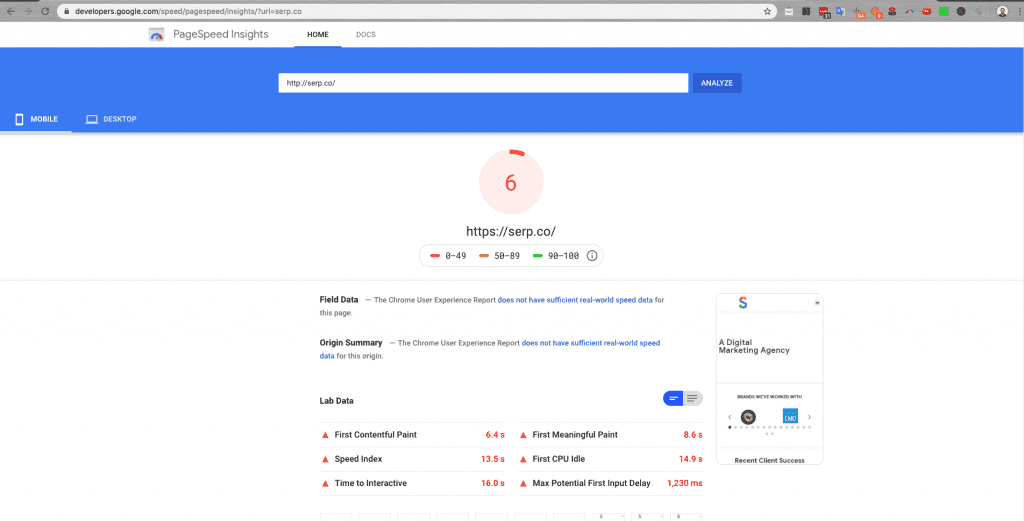The image size is (1024, 521).
Task: Click the Speed Index metric label
Action: (x=359, y=459)
